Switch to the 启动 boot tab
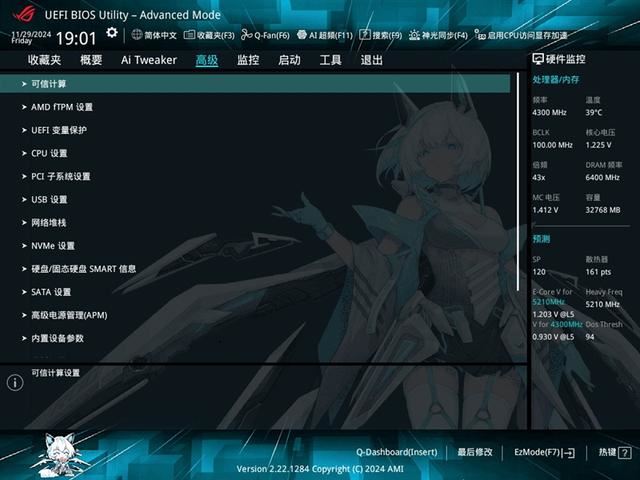Viewport: 640px width, 480px height. tap(289, 60)
